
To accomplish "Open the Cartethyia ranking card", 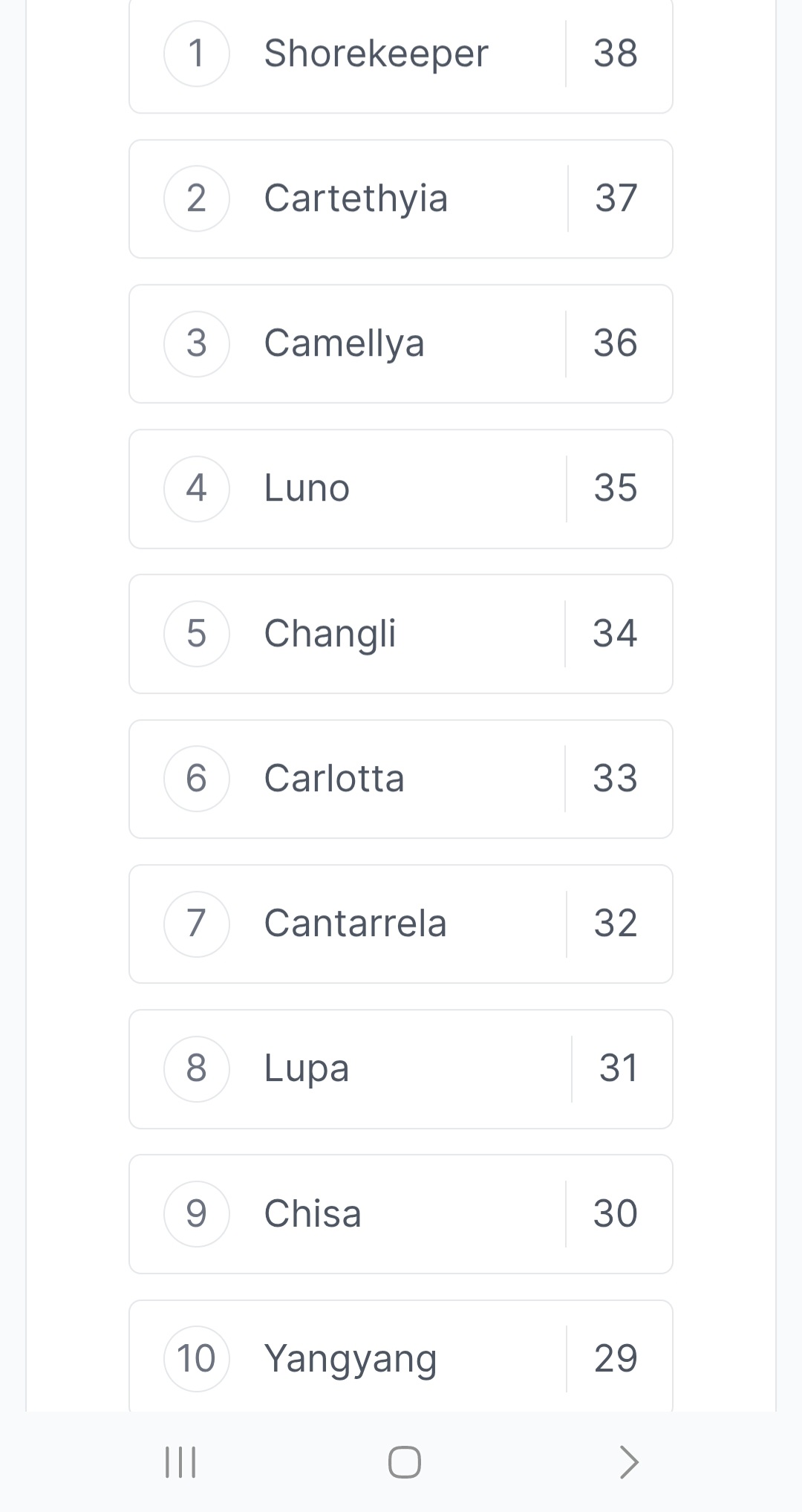I will [x=401, y=199].
